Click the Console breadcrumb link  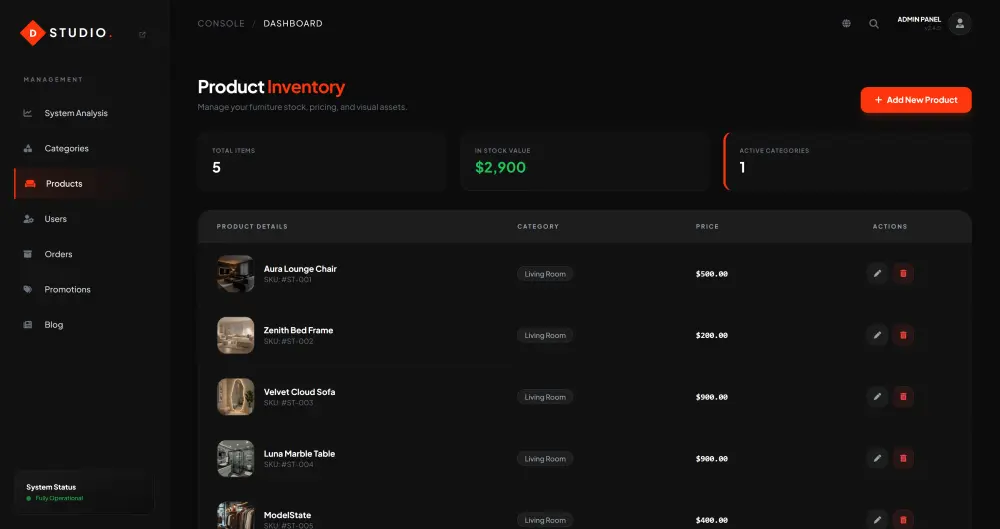pos(221,24)
